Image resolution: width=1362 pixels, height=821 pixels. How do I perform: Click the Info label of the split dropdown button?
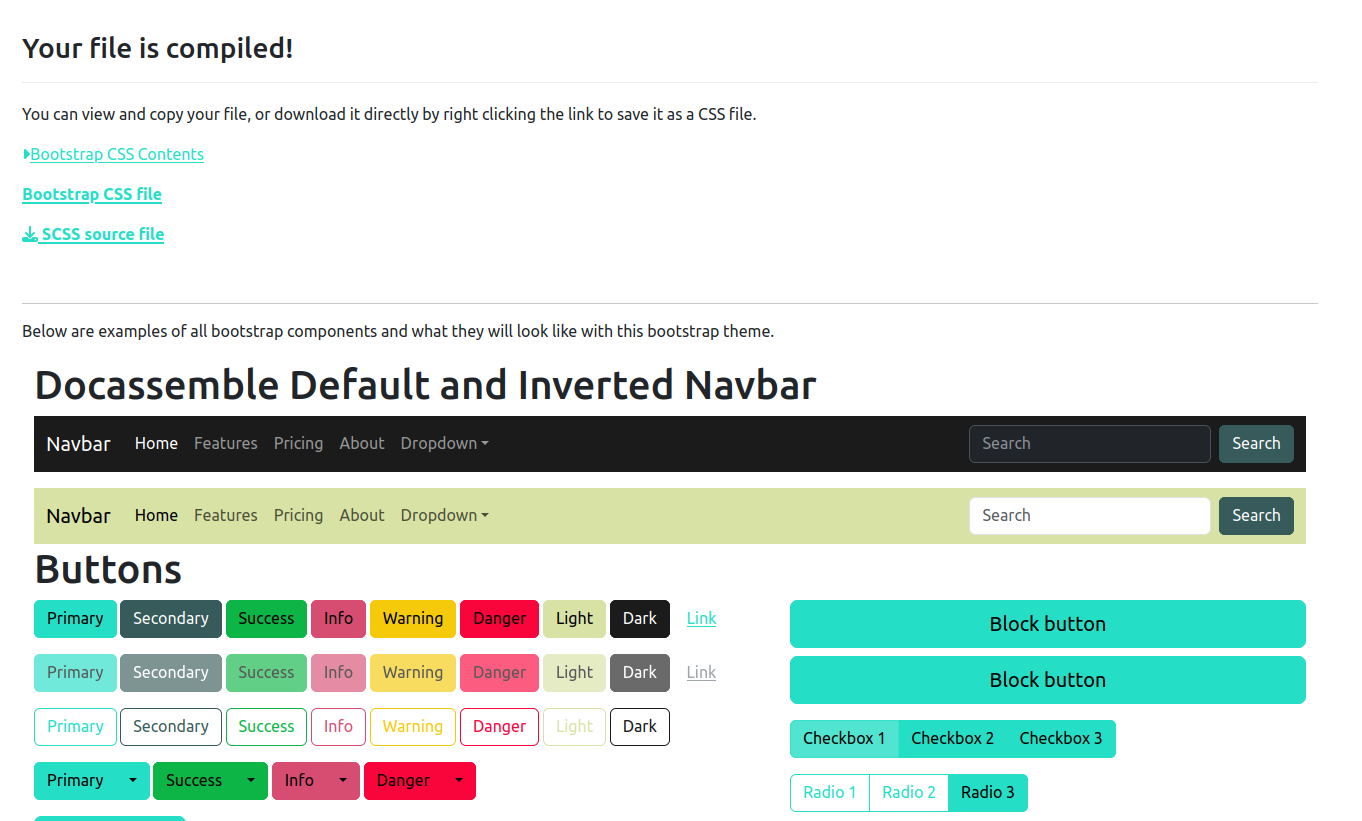(x=299, y=781)
